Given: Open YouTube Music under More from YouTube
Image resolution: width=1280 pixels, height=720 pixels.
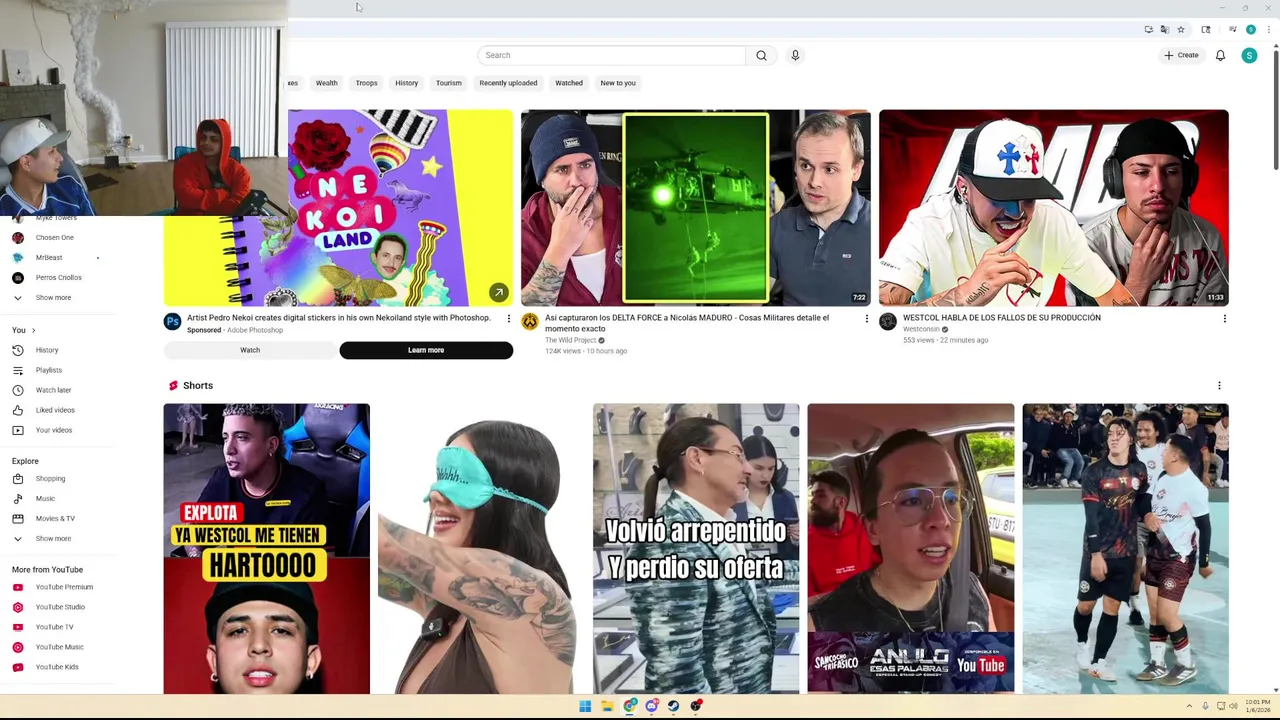Looking at the screenshot, I should pos(58,647).
